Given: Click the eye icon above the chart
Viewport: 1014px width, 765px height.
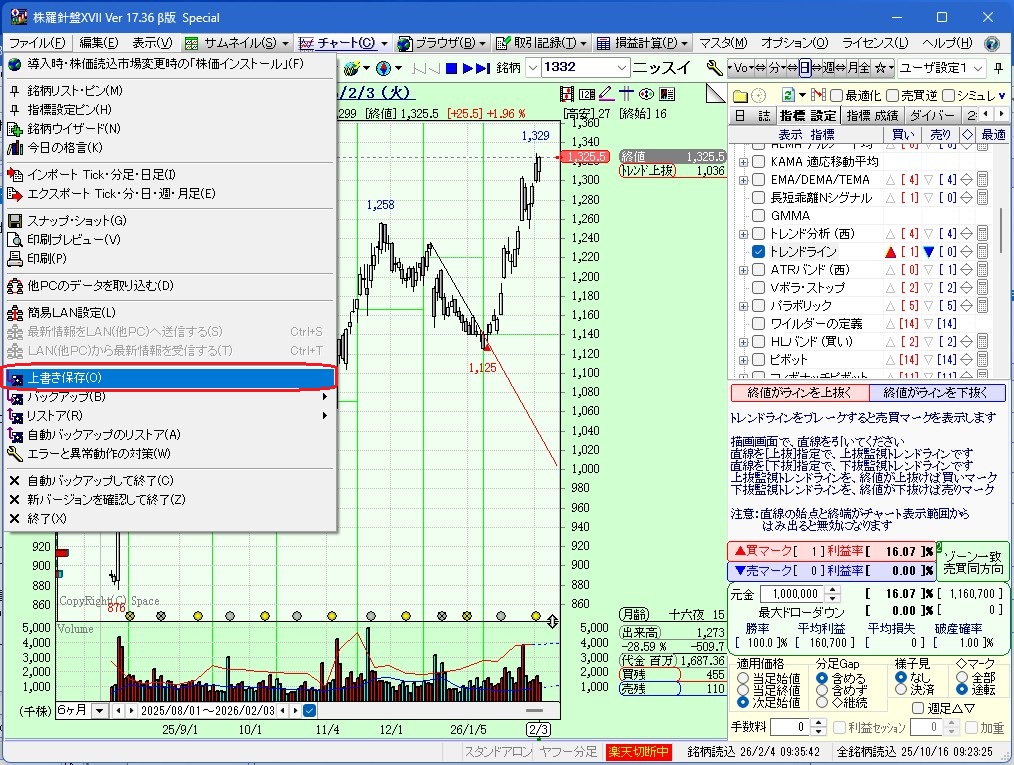Looking at the screenshot, I should [x=646, y=94].
